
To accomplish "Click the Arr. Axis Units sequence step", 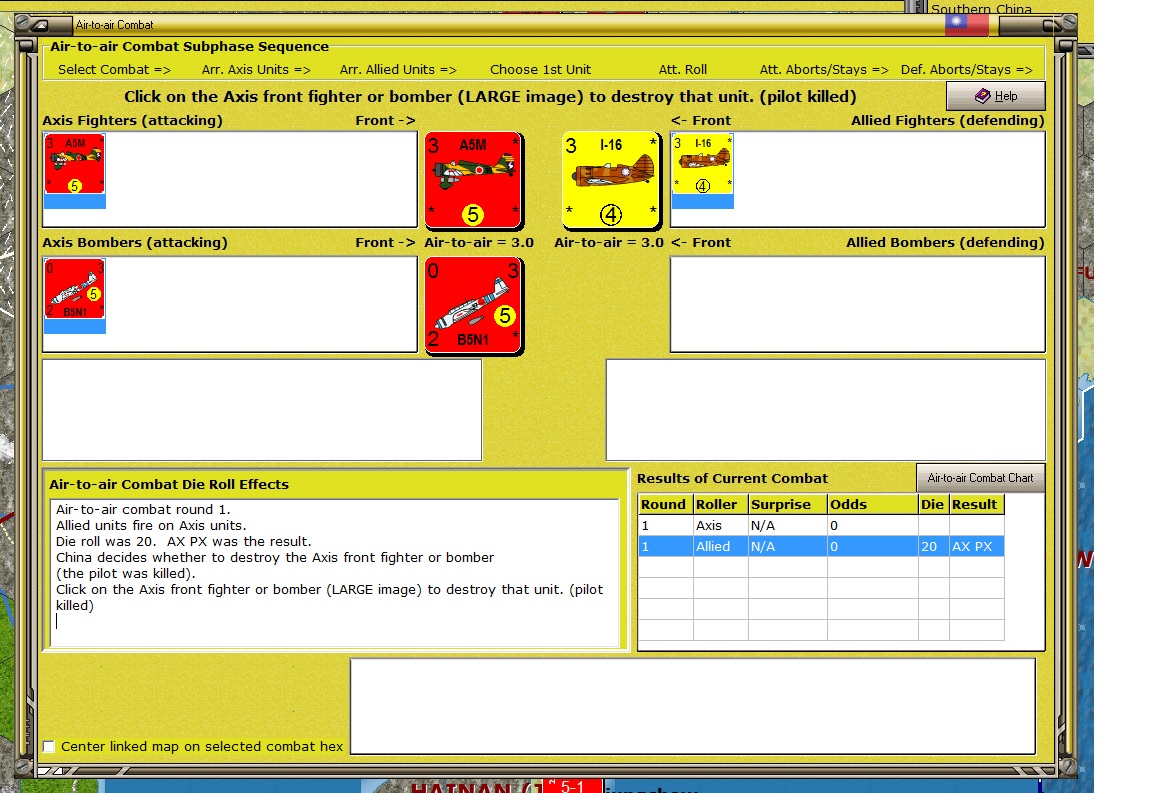I will click(x=256, y=70).
